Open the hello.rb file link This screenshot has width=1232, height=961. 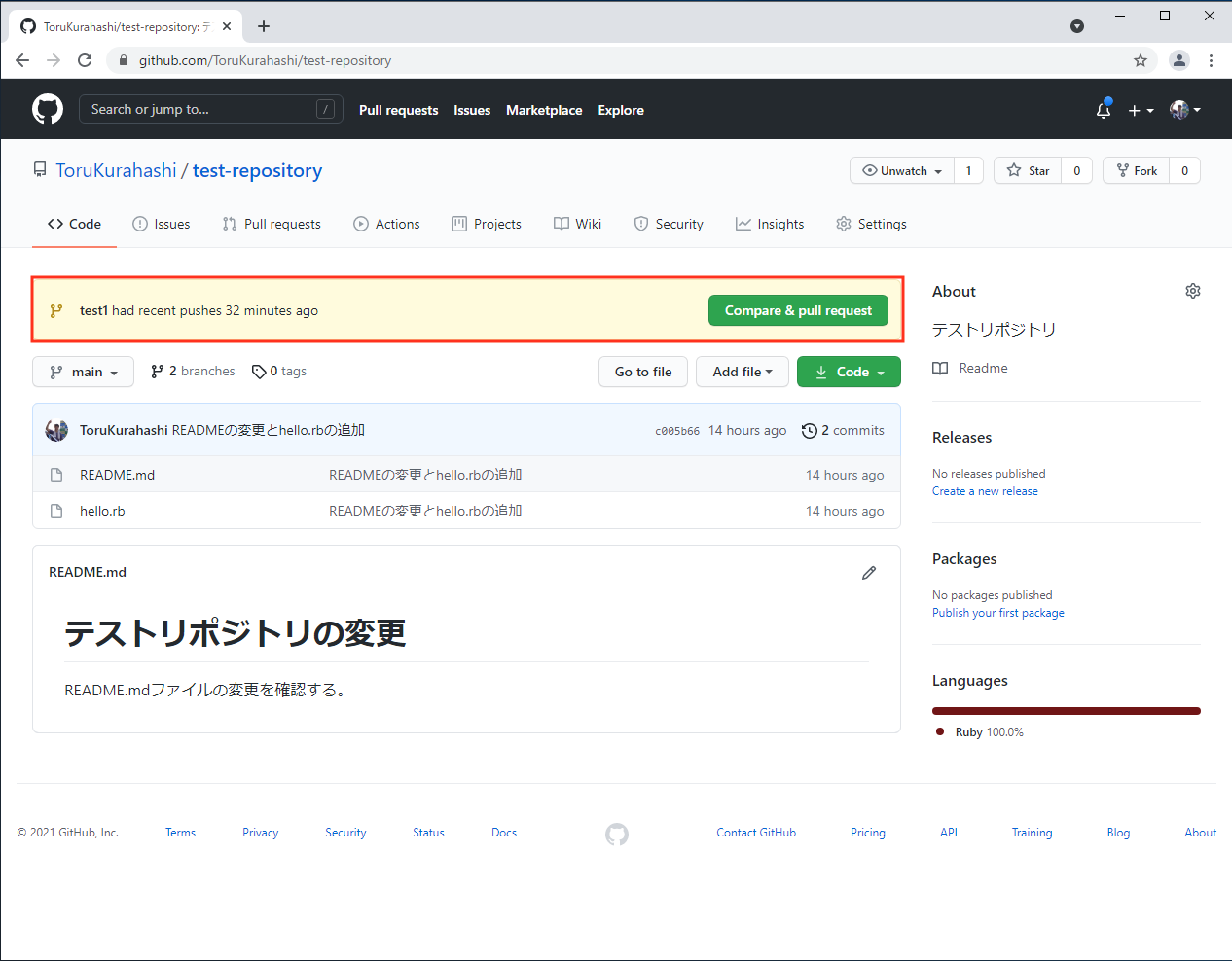click(102, 511)
